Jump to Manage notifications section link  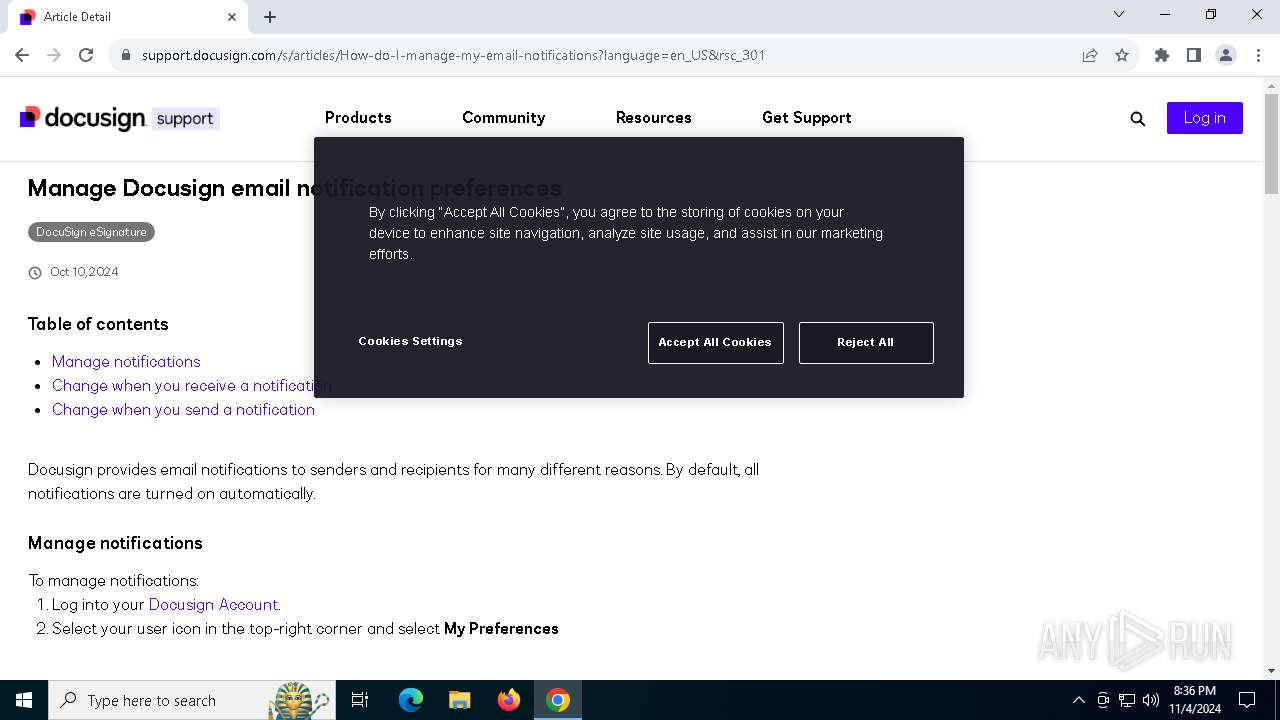tap(126, 361)
